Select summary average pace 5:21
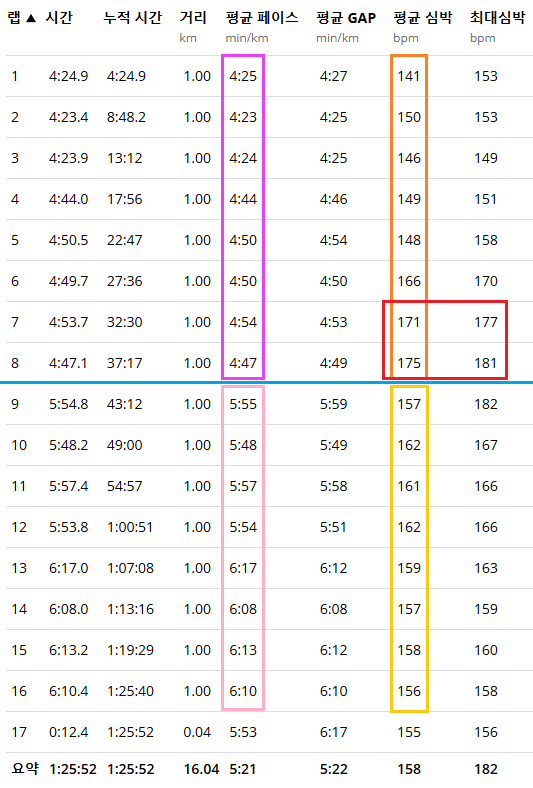 (243, 769)
